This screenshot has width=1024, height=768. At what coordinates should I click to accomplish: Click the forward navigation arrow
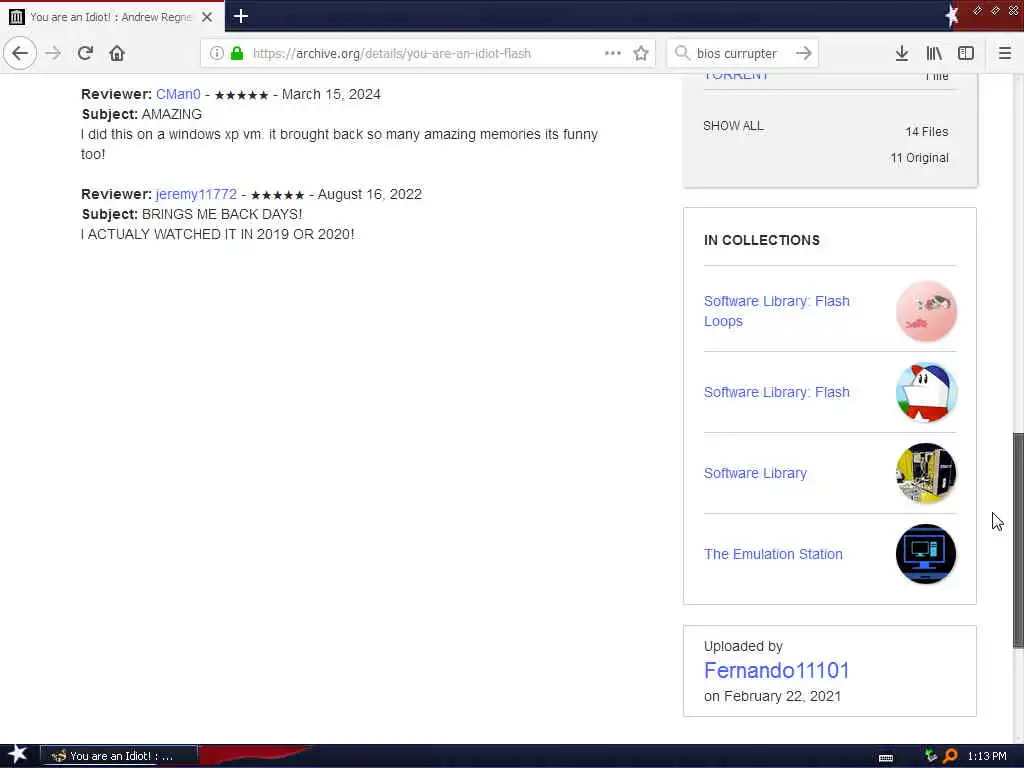click(x=53, y=53)
